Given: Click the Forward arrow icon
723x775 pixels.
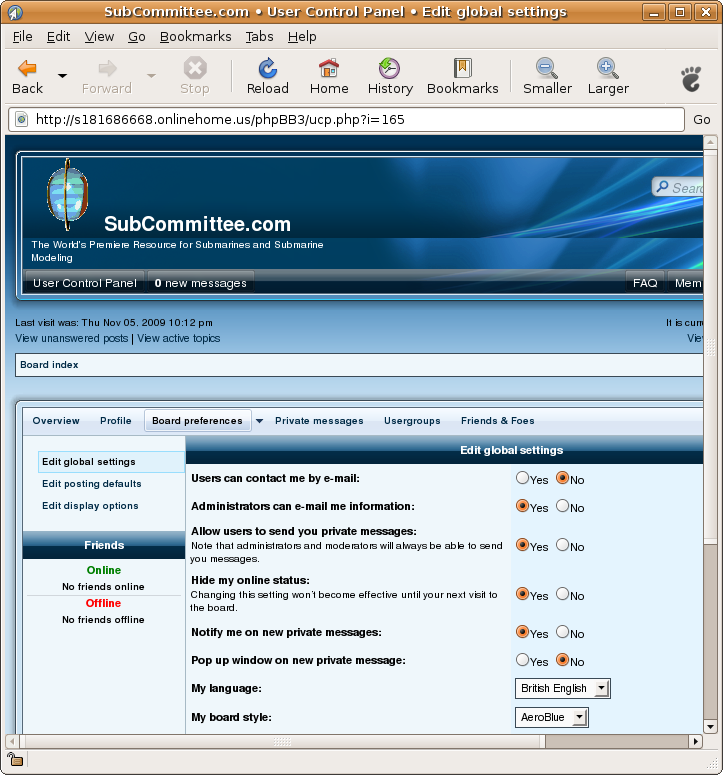Looking at the screenshot, I should (107, 68).
